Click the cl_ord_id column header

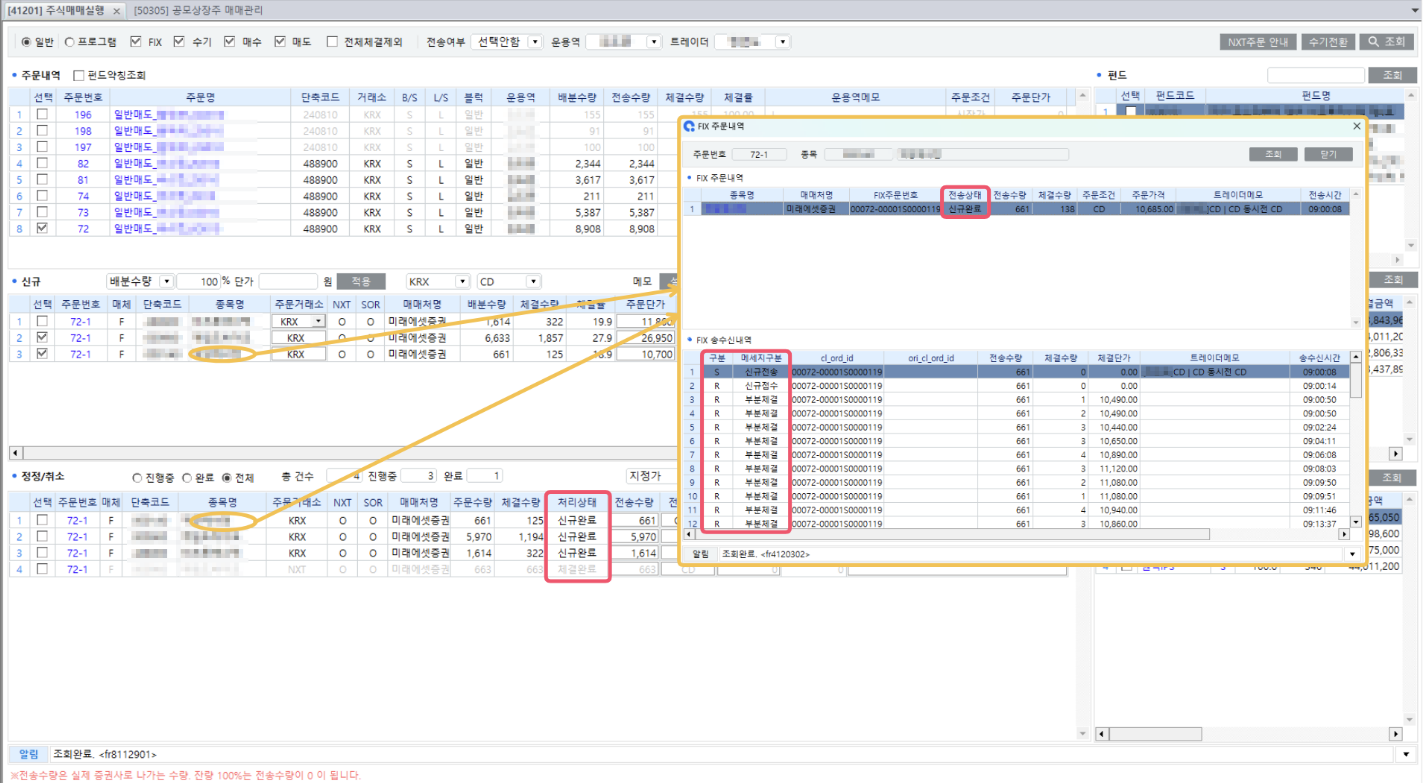coord(836,357)
